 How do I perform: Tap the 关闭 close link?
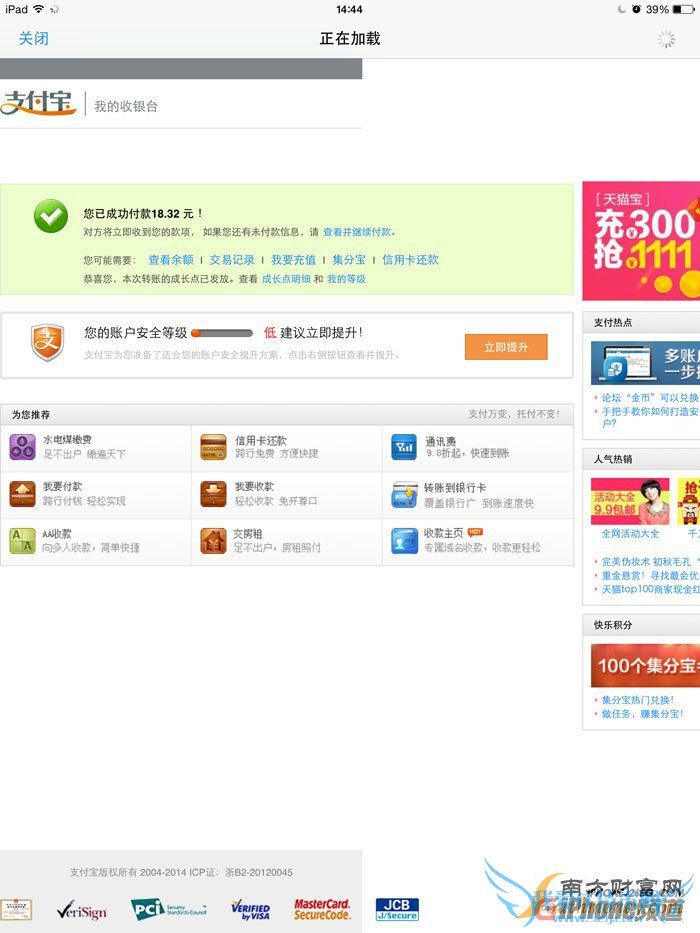tap(33, 39)
